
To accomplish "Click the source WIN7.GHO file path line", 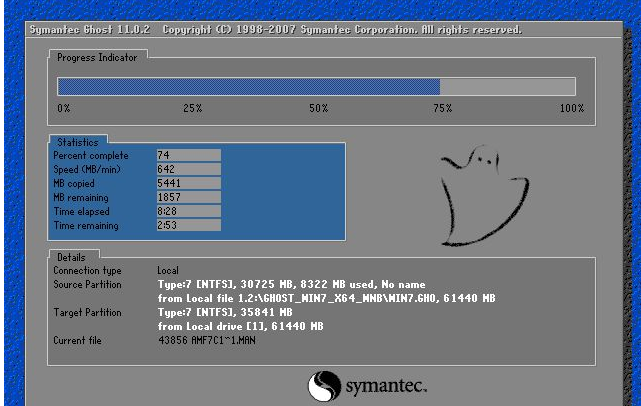I will [x=327, y=298].
